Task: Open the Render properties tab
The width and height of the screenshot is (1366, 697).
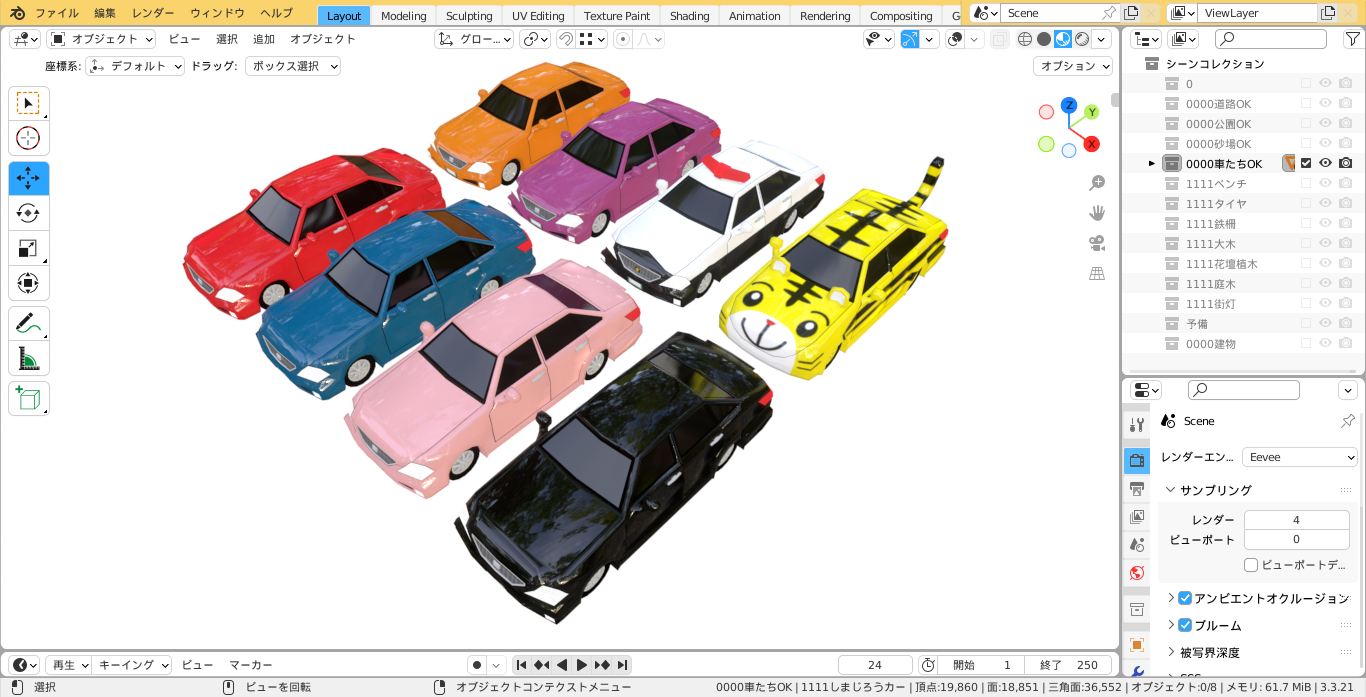Action: (1137, 460)
